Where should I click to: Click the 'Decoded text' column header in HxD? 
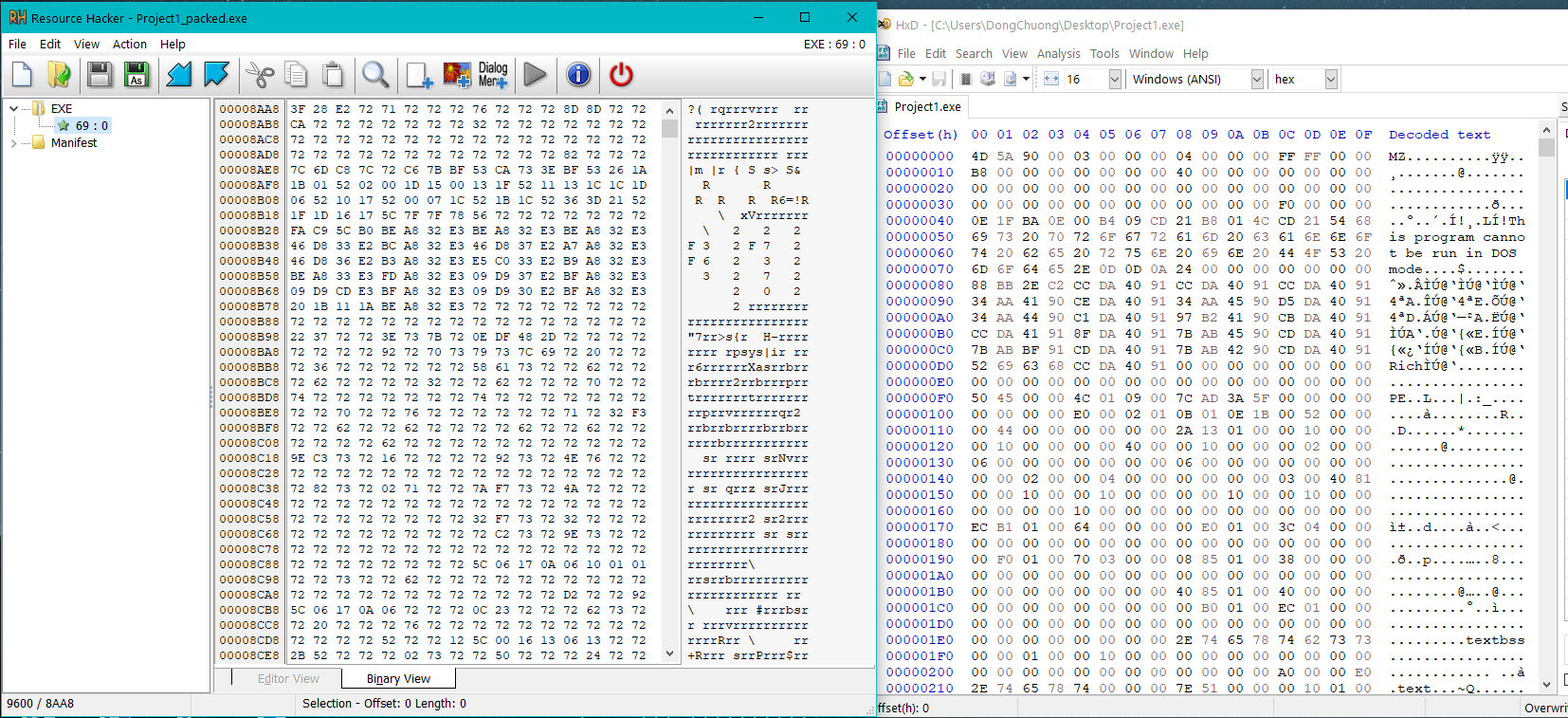point(1439,135)
